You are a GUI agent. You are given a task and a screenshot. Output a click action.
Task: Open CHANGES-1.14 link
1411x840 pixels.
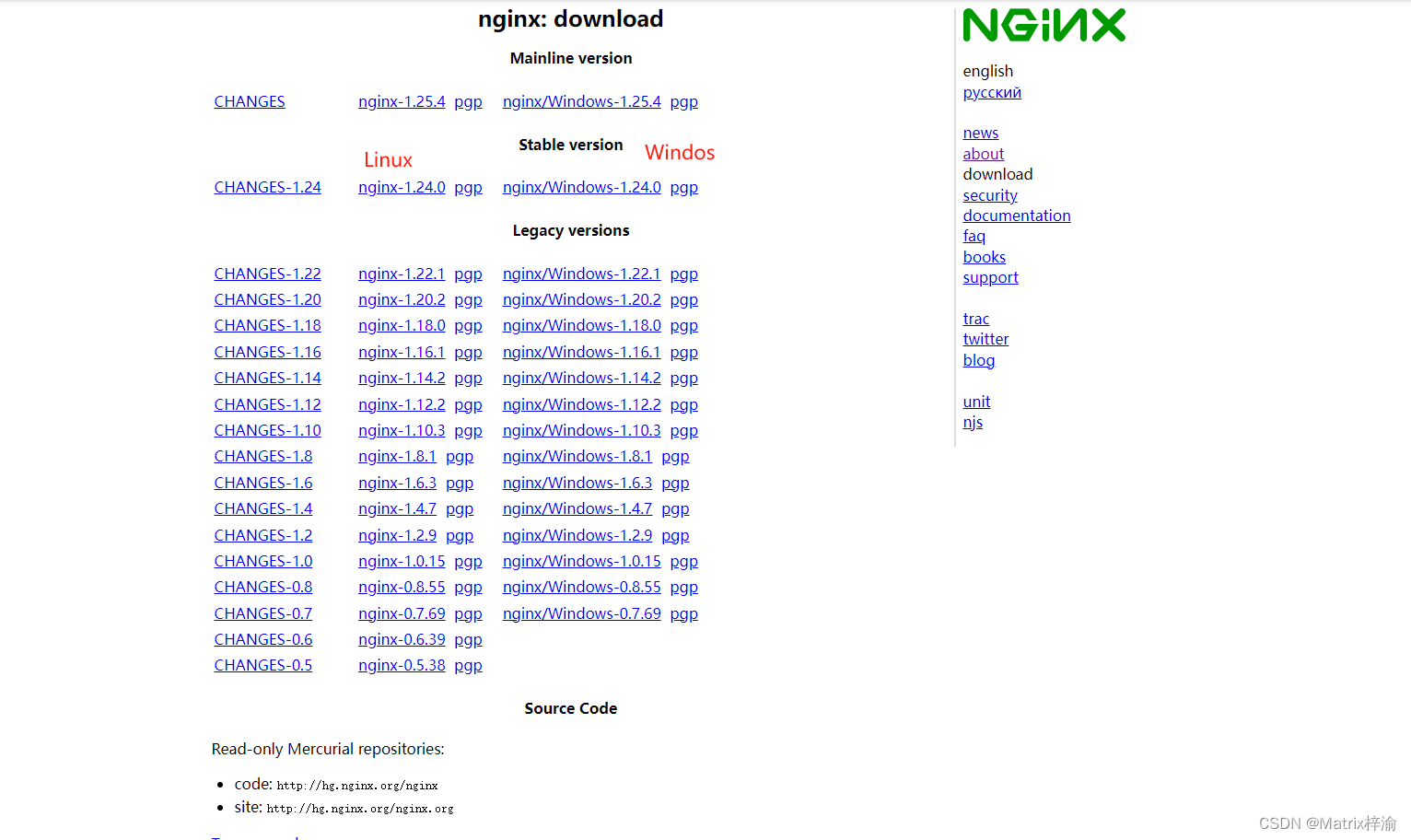[268, 378]
